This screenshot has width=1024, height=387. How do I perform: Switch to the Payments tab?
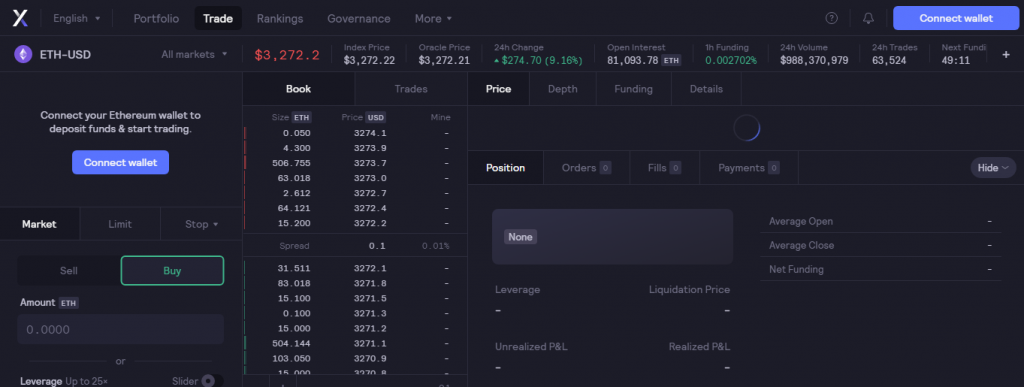pos(748,168)
